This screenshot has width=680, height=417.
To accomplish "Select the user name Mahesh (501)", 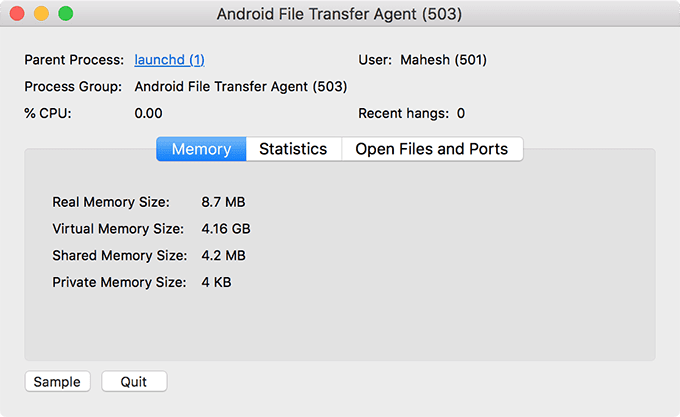I will click(443, 60).
